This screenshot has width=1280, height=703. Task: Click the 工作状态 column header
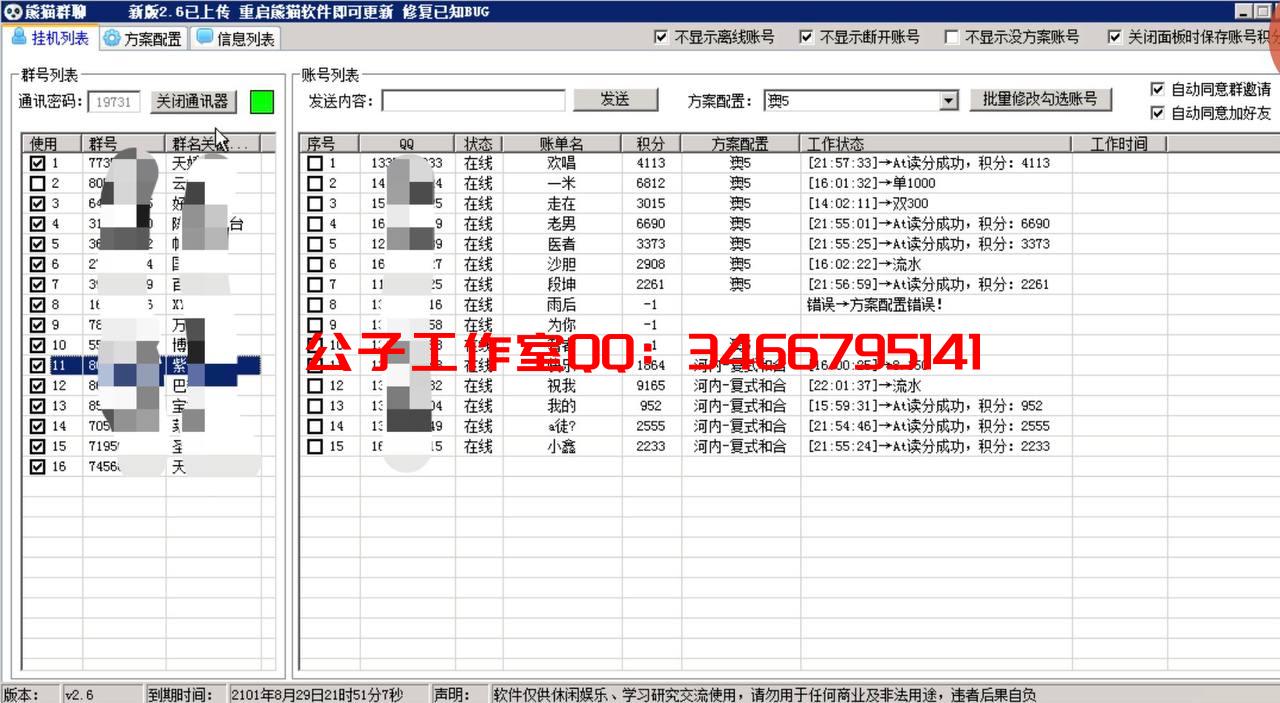click(935, 144)
